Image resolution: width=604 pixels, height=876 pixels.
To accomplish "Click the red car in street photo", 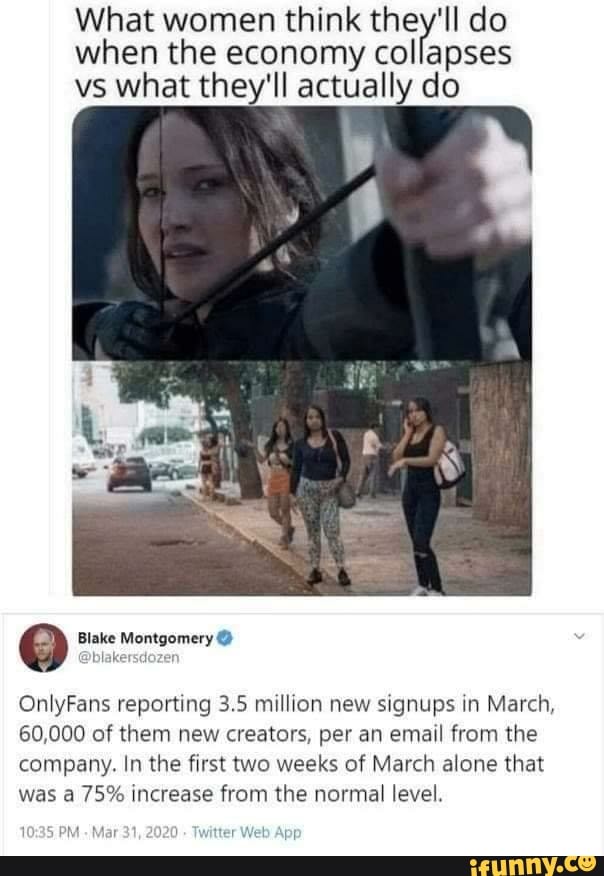I will (x=129, y=473).
